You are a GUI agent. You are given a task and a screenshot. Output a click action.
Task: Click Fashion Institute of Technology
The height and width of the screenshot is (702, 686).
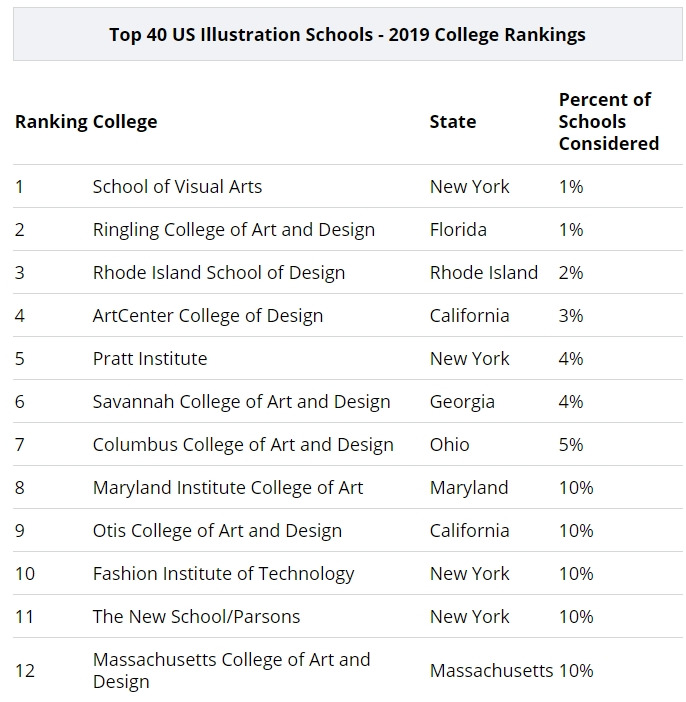point(223,574)
